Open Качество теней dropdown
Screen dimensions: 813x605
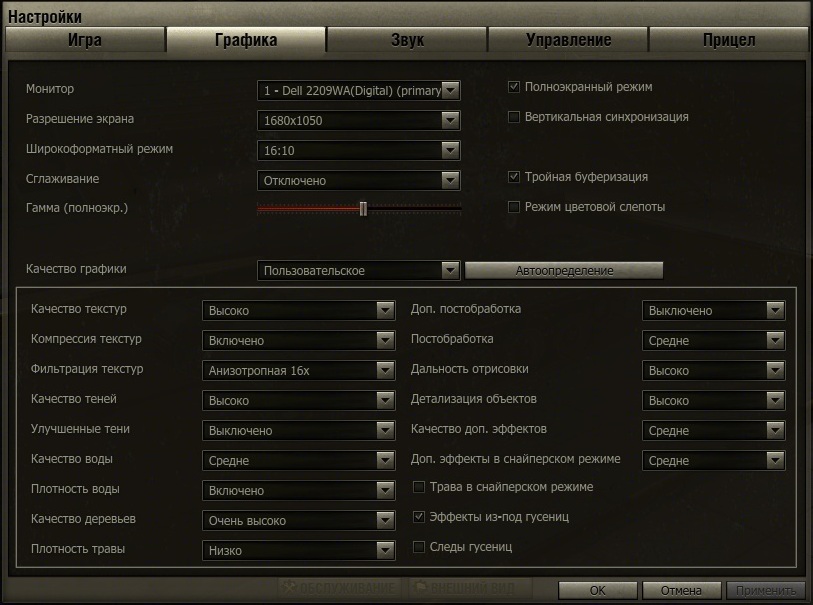tap(299, 401)
